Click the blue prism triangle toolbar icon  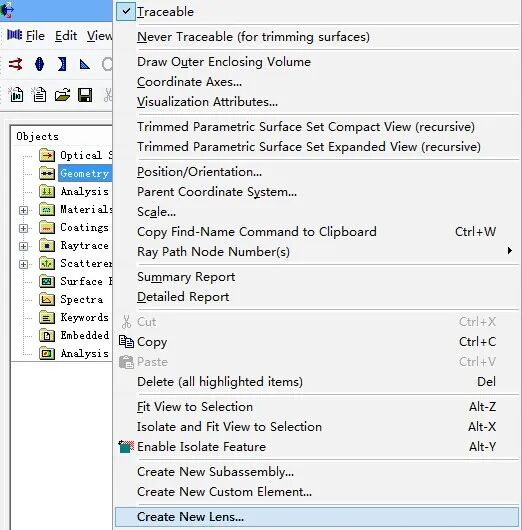click(x=85, y=64)
